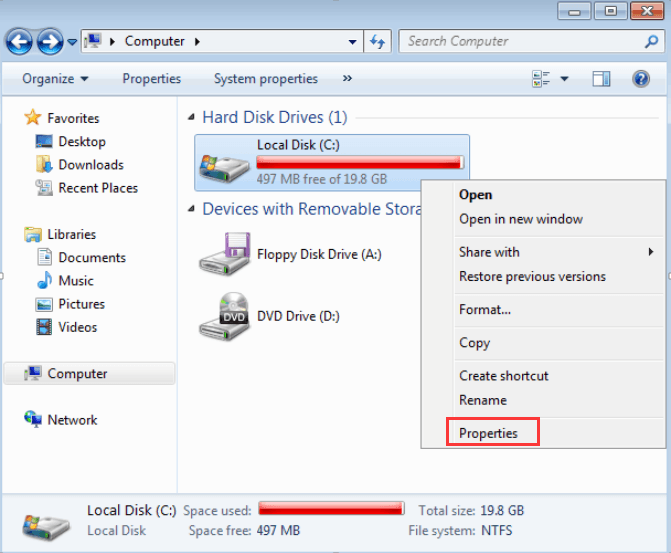Click the magnifier search icon

(651, 42)
